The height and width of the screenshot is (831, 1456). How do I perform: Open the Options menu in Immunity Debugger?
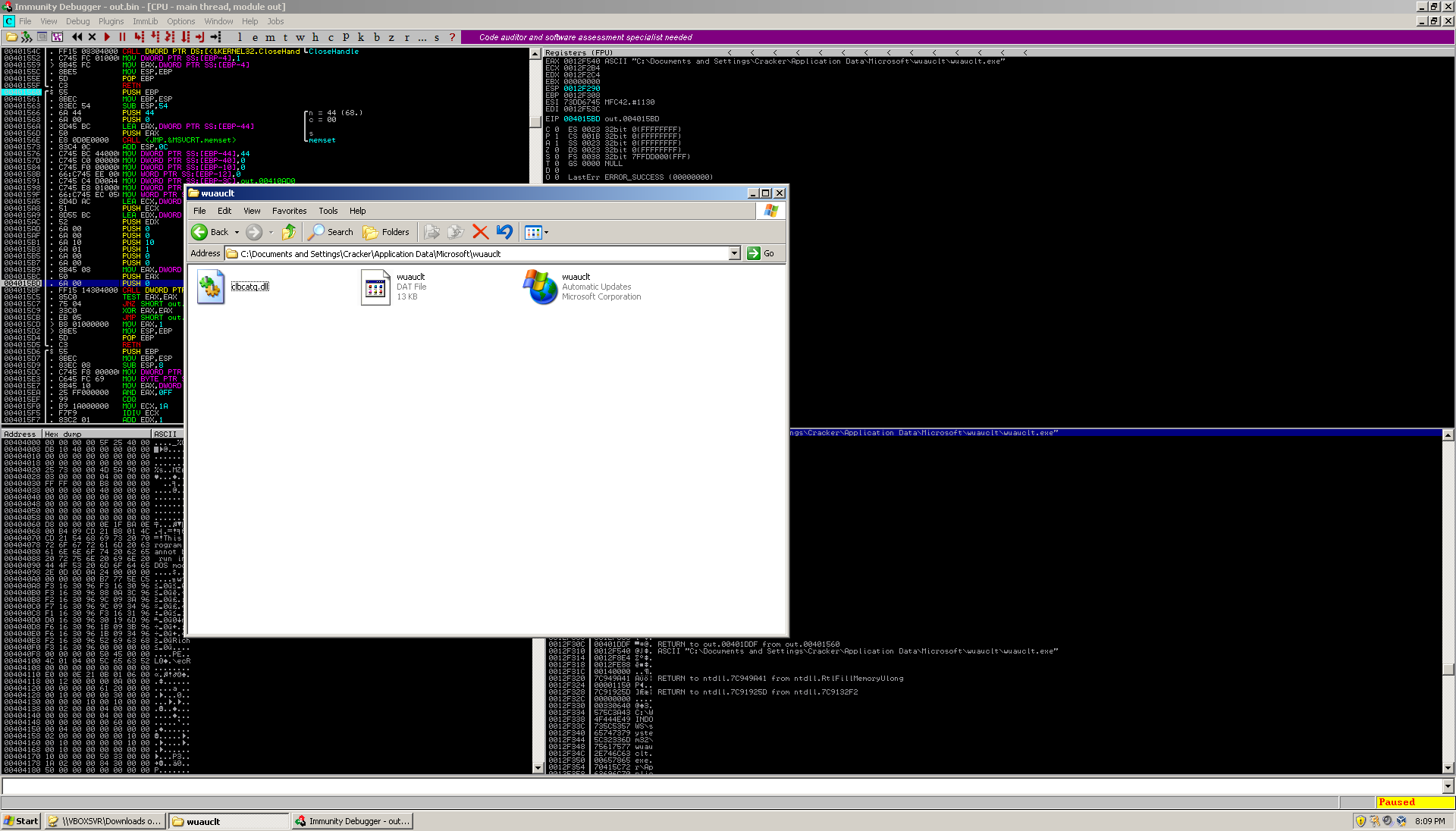pos(181,21)
